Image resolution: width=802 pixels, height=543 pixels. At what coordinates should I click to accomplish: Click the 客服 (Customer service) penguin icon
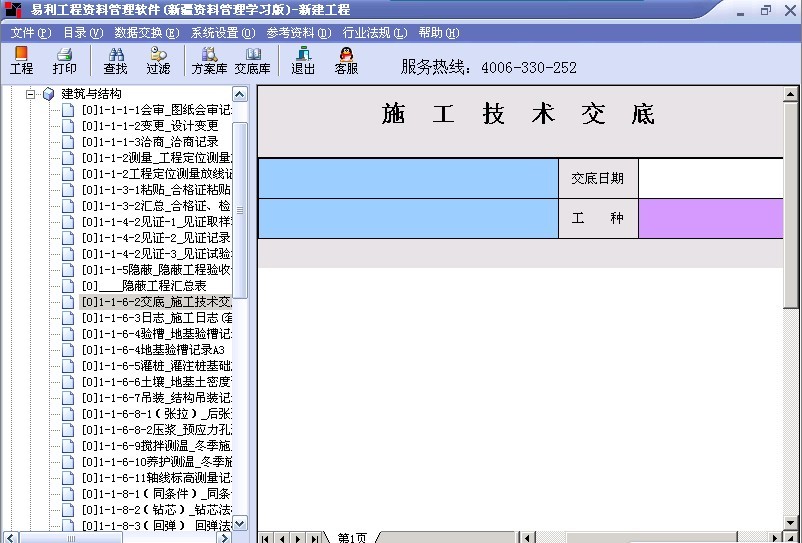[346, 61]
